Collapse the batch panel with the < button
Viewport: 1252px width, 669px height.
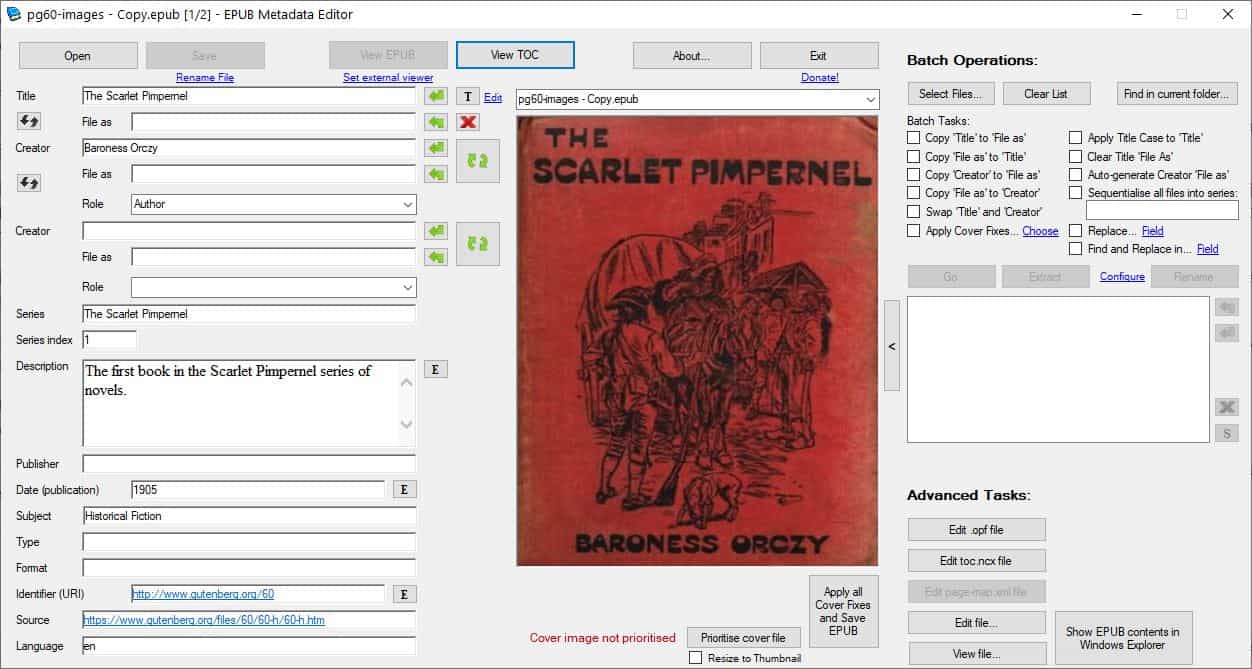(892, 346)
